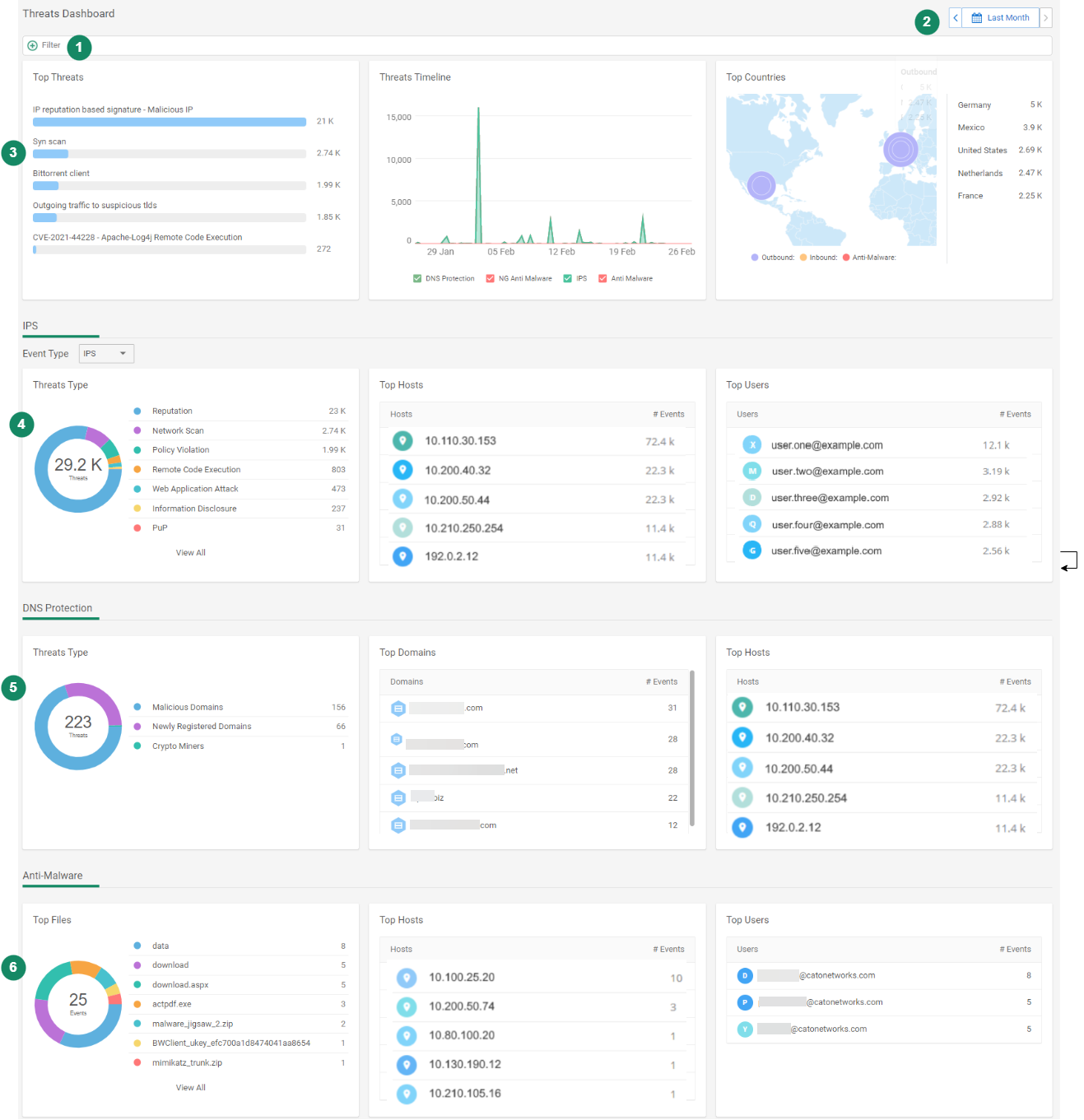Image resolution: width=1084 pixels, height=1120 pixels.
Task: Click View All under IPS Threats Type
Action: (191, 553)
